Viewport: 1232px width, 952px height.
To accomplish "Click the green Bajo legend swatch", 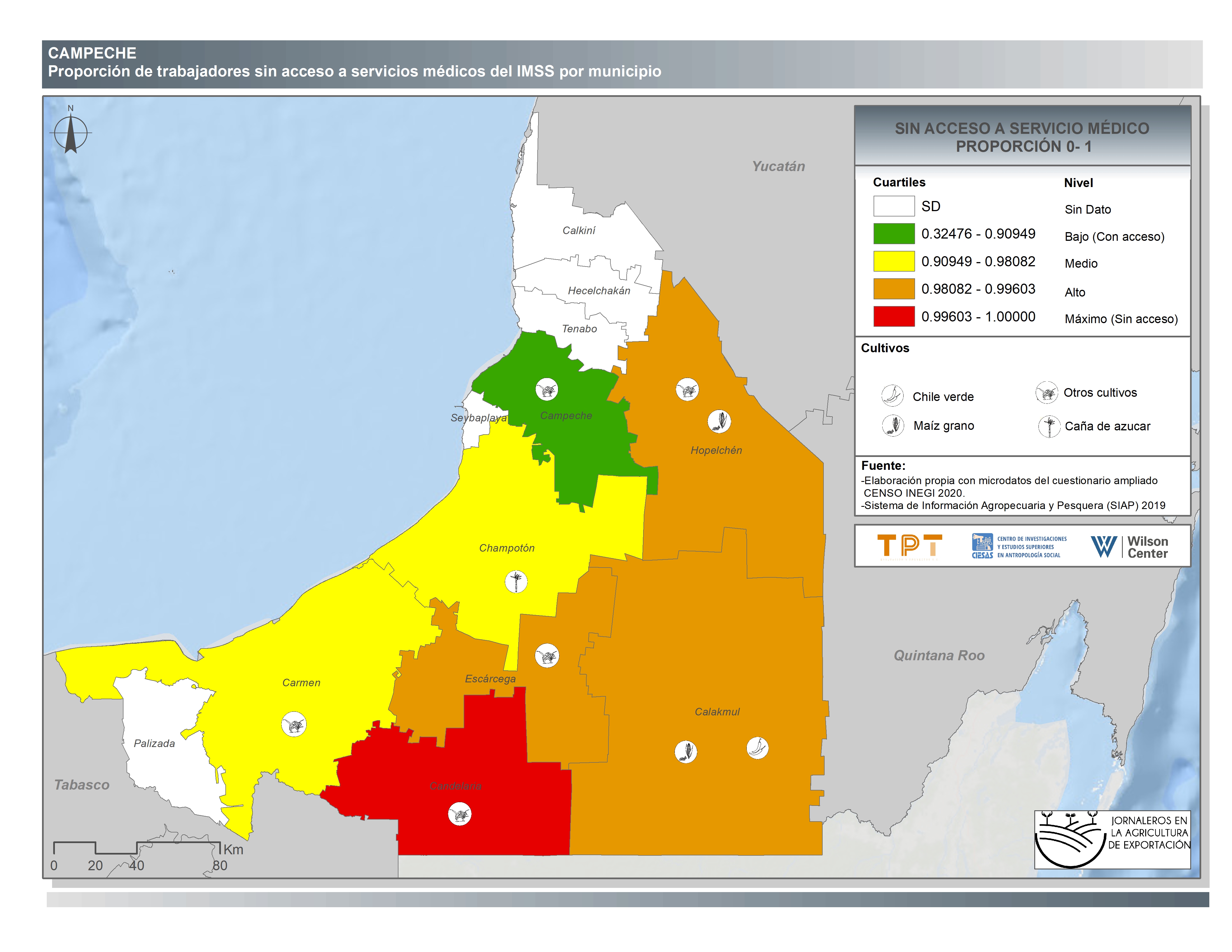I will point(893,234).
